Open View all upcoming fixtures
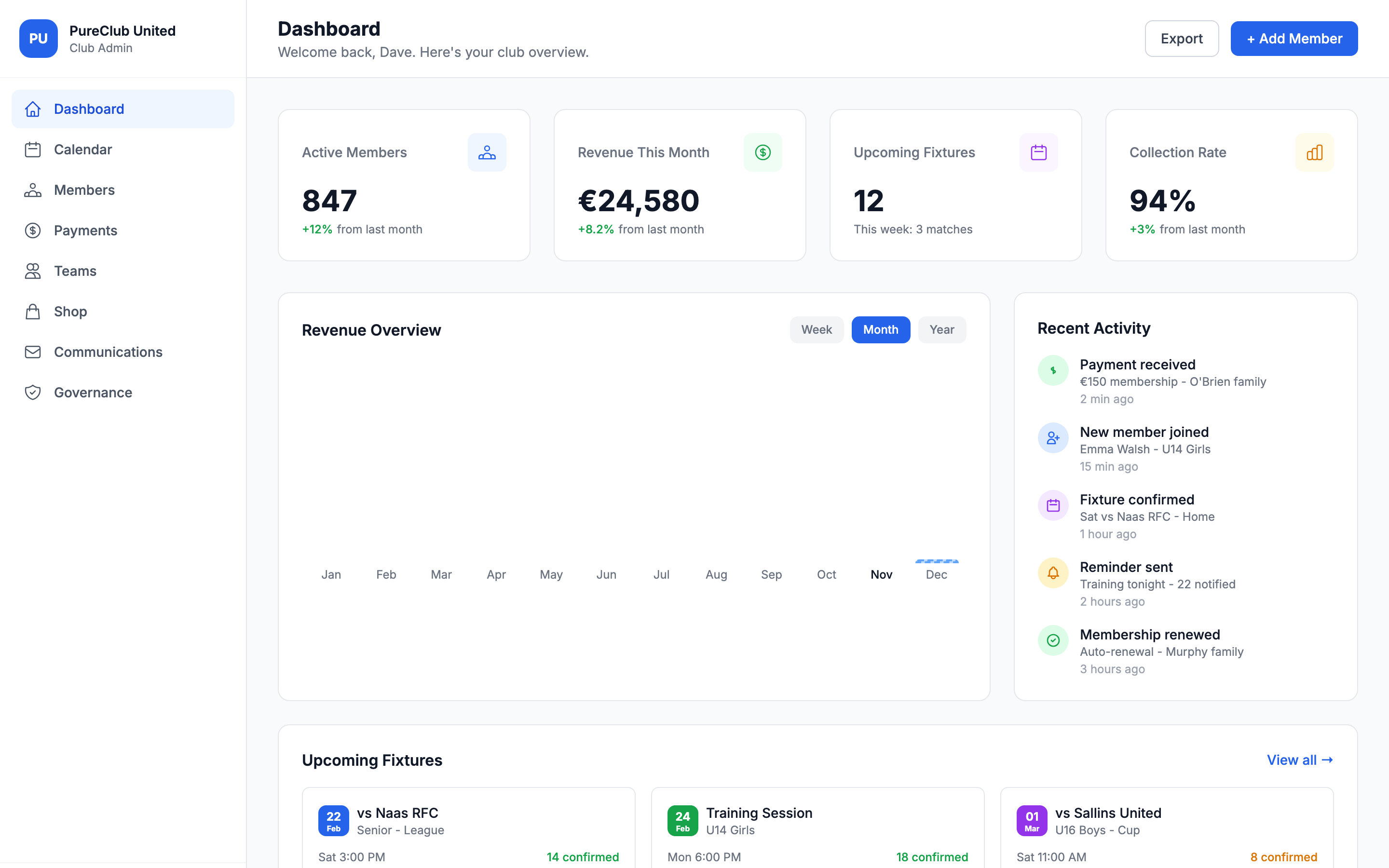The width and height of the screenshot is (1389, 868). [x=1299, y=759]
